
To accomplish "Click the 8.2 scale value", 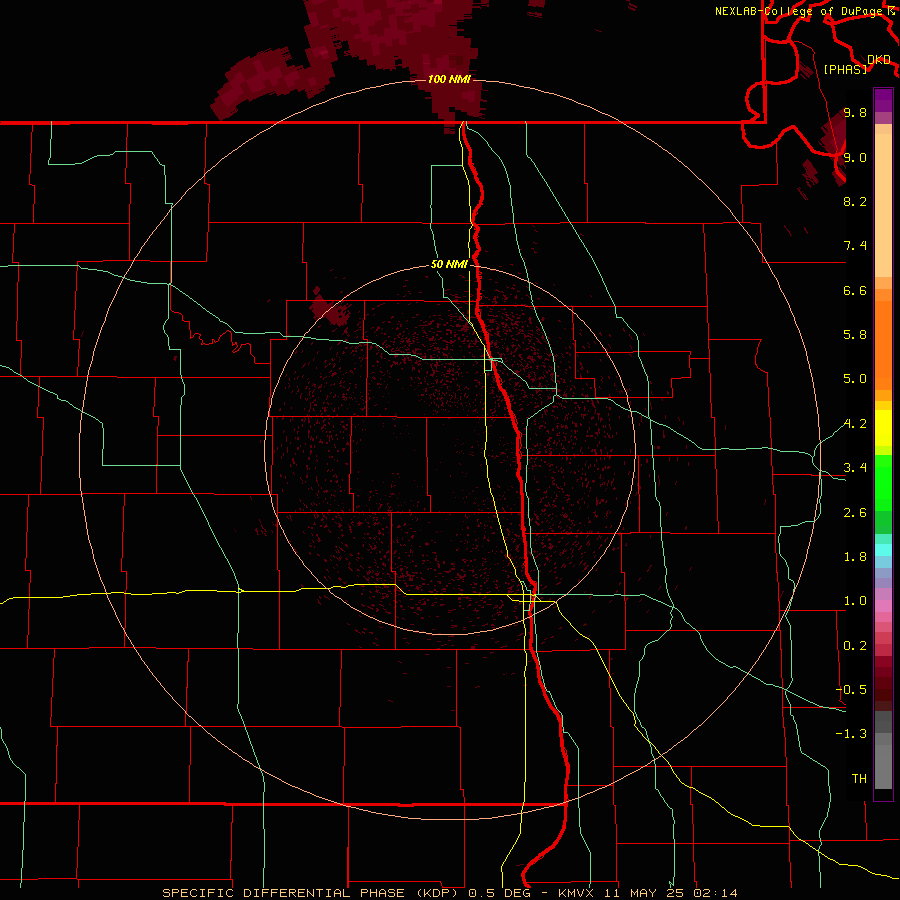I will 855,201.
